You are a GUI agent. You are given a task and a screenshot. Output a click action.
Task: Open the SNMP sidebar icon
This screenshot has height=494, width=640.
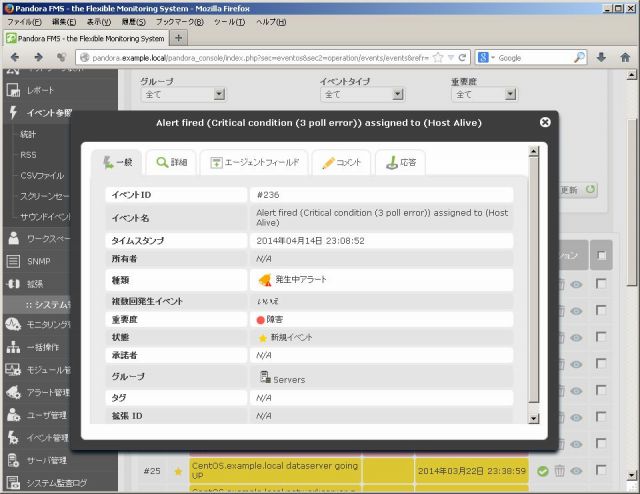(13, 261)
